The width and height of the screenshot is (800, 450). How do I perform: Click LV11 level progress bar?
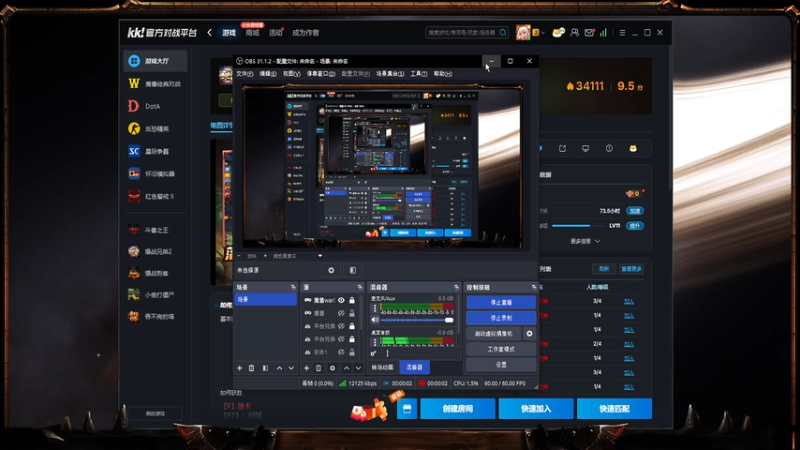point(578,226)
